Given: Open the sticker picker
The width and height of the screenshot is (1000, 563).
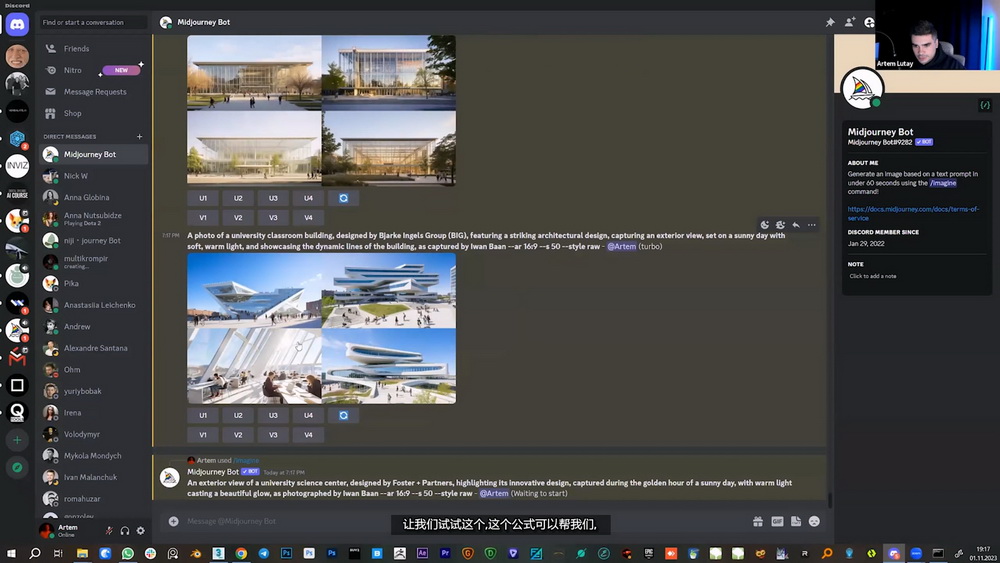Looking at the screenshot, I should click(x=795, y=522).
